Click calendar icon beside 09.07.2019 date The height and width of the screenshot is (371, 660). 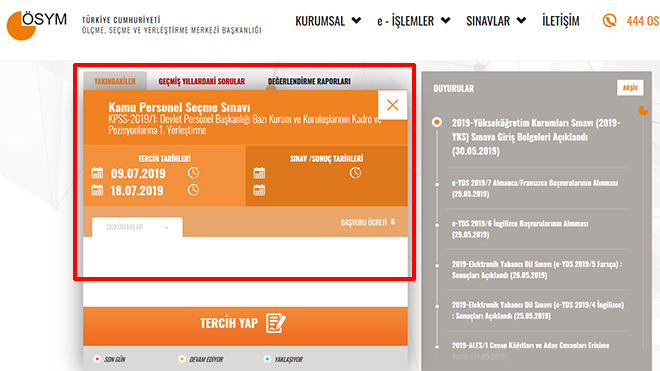[97, 173]
